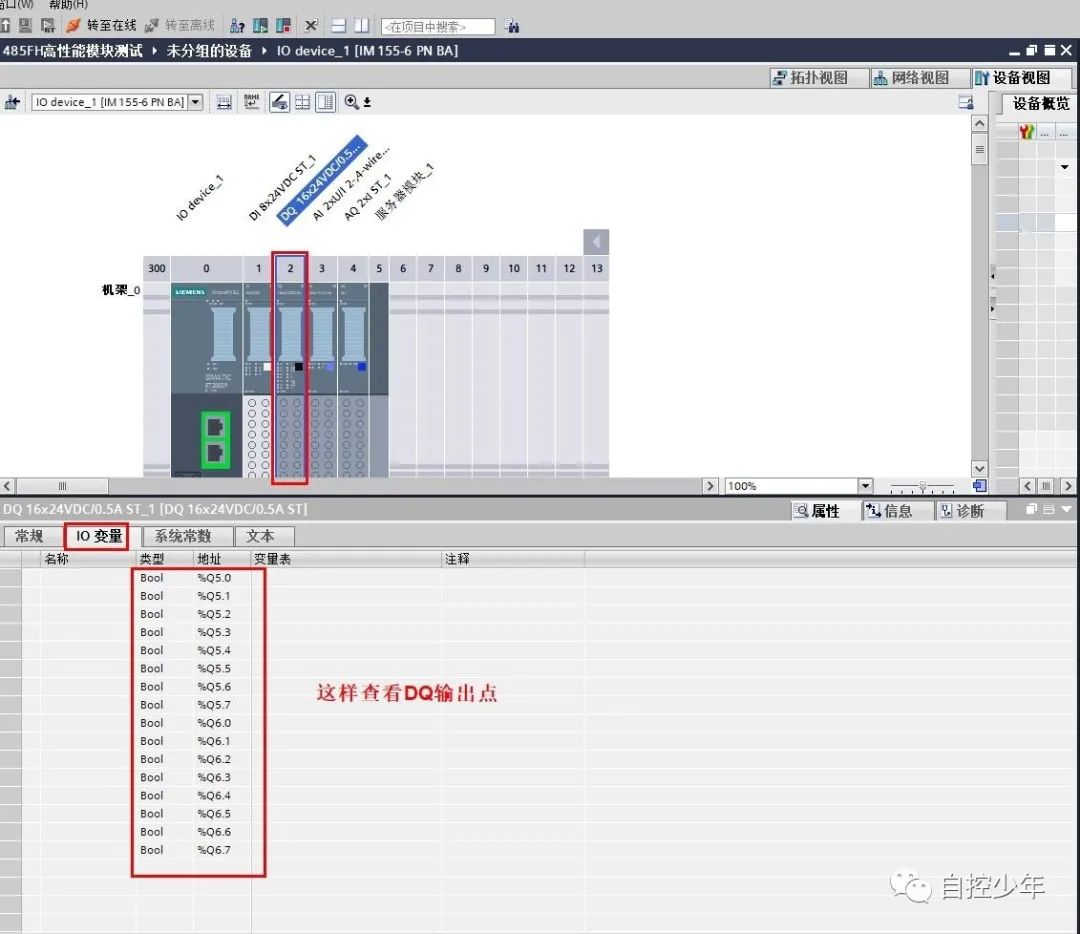Click the overview pane left scroll arrow

[1027, 486]
